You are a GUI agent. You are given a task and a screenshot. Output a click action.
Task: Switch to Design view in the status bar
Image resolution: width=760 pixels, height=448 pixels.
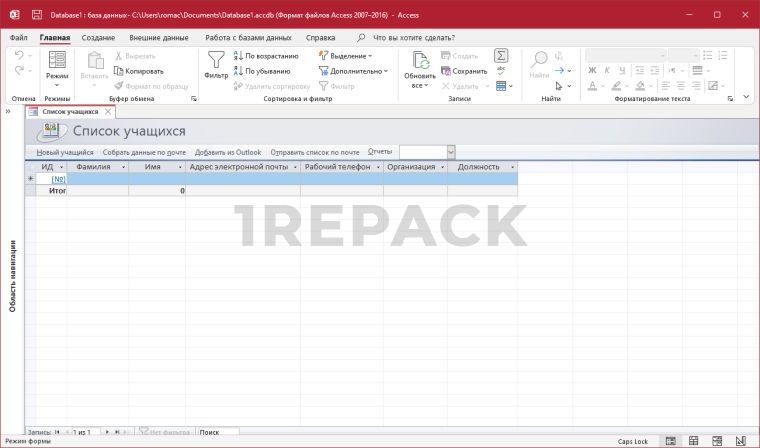coord(738,440)
